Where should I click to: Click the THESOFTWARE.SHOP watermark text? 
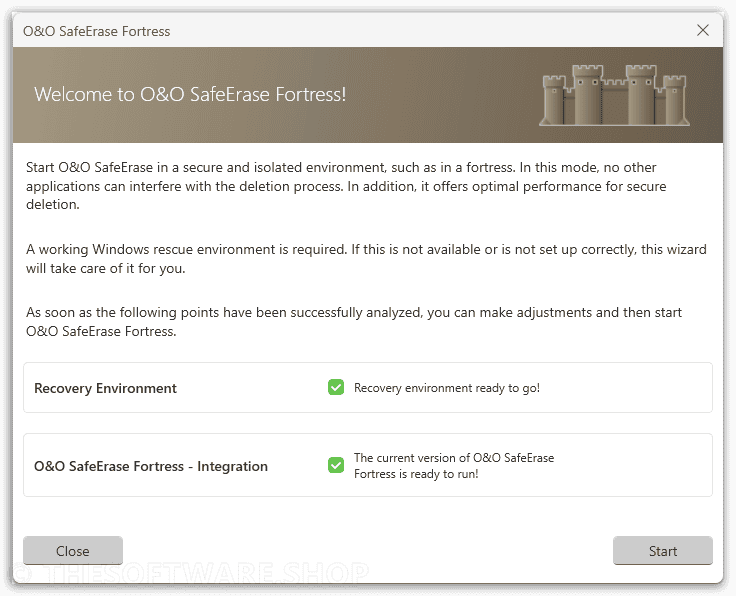click(x=190, y=573)
